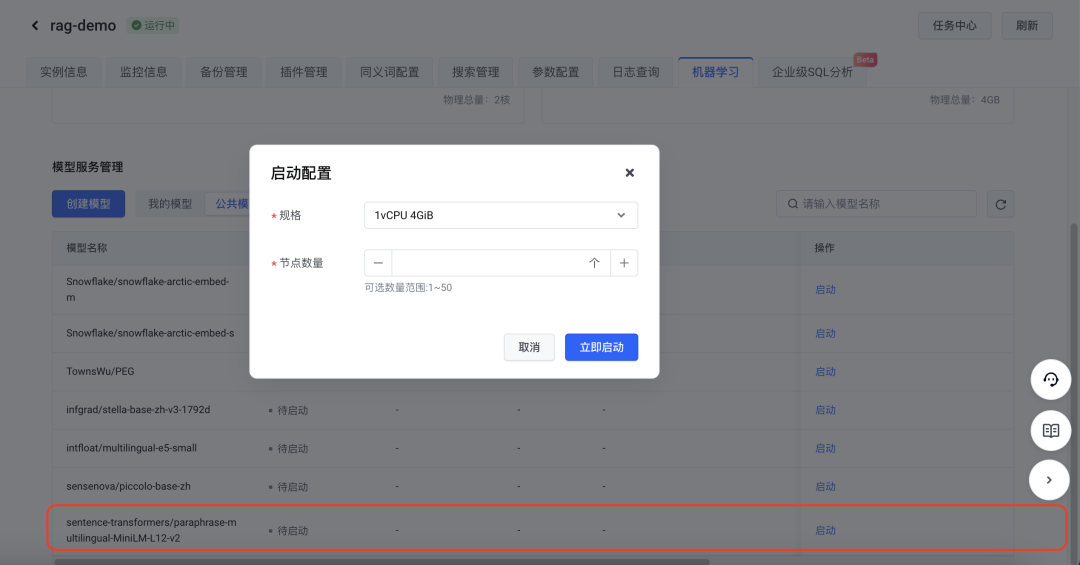Decrease node count with the minus button
This screenshot has height=565, width=1080.
(x=378, y=263)
